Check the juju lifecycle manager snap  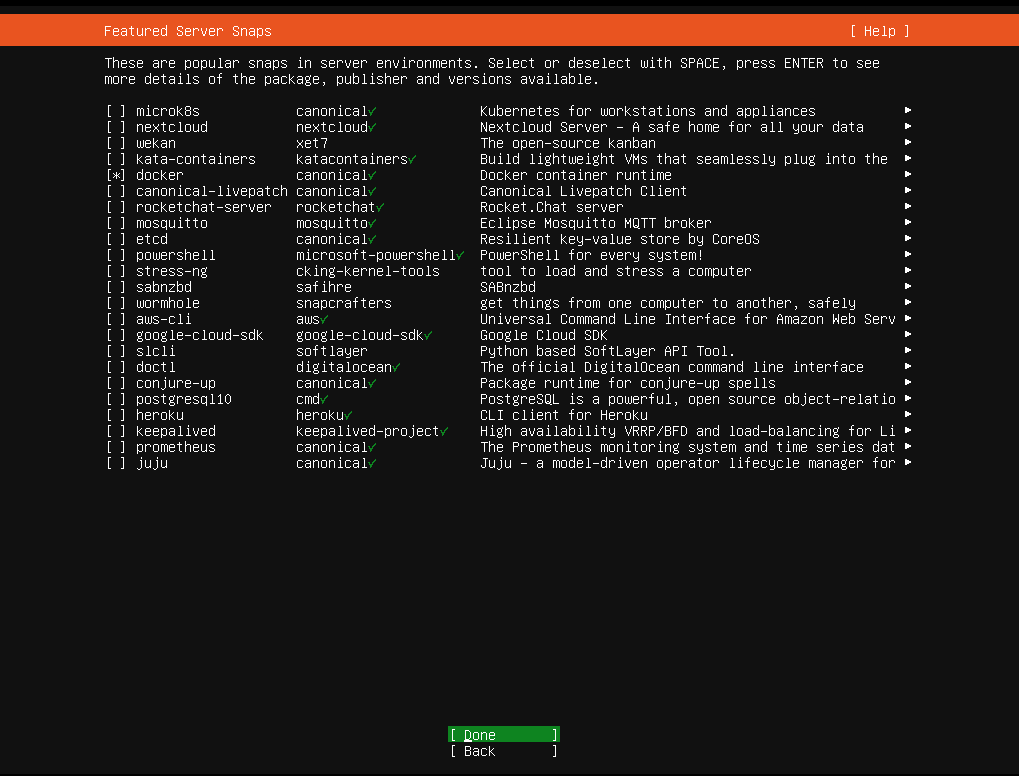pyautogui.click(x=115, y=463)
